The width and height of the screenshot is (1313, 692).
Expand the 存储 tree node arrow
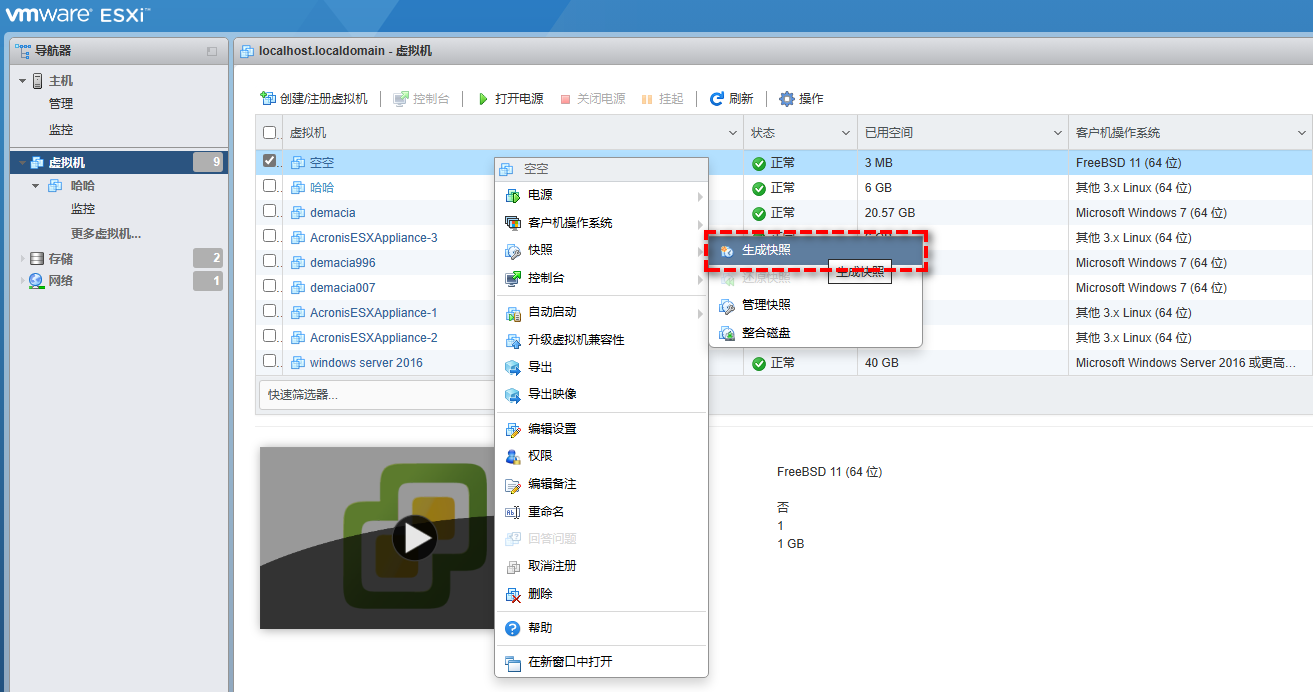click(23, 258)
